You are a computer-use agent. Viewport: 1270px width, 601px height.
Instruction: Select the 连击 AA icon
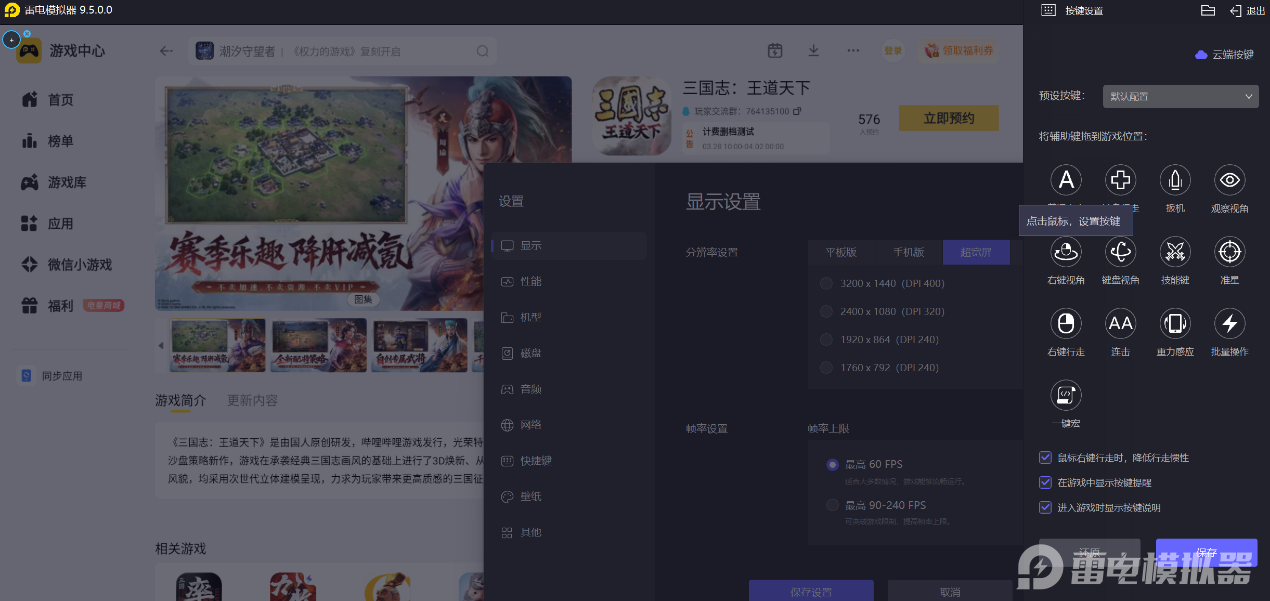click(x=1120, y=323)
